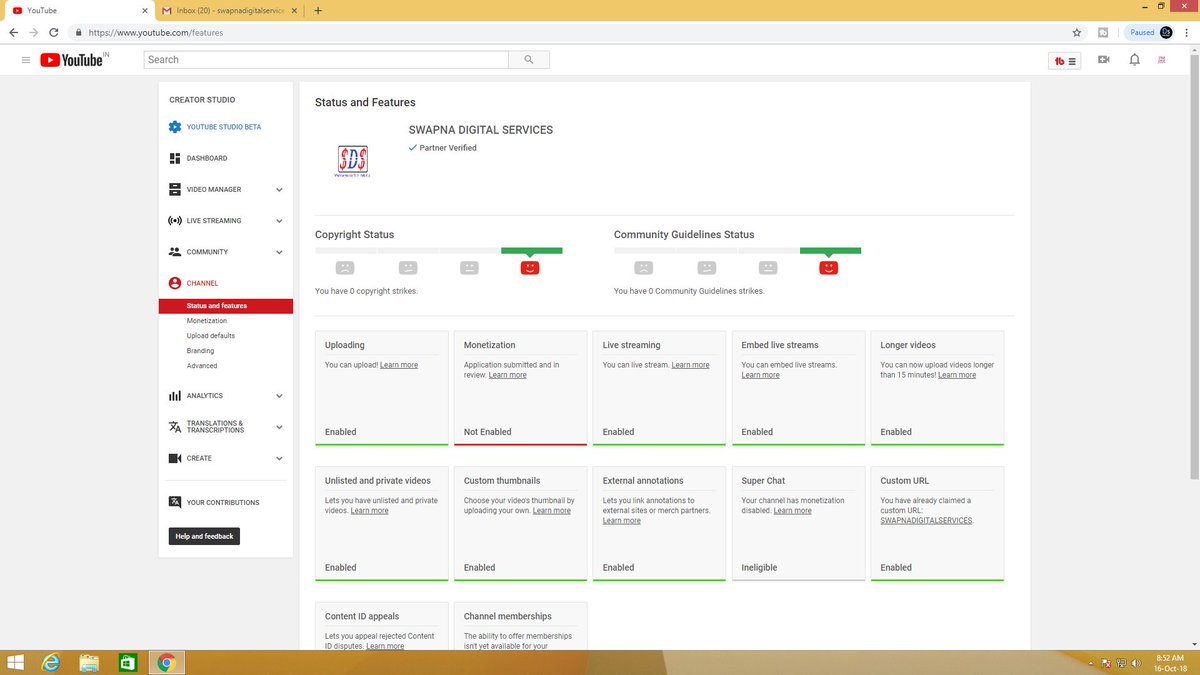Click the Your Contributions icon
This screenshot has height=675, width=1200.
click(175, 502)
